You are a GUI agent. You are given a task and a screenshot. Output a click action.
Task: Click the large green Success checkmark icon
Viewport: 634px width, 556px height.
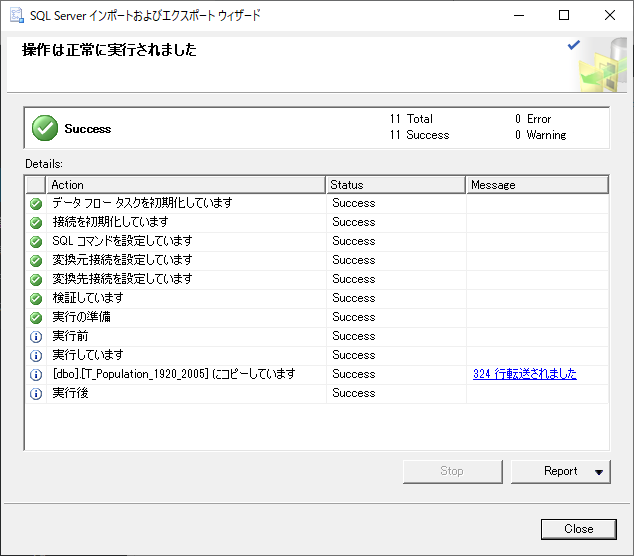[45, 128]
